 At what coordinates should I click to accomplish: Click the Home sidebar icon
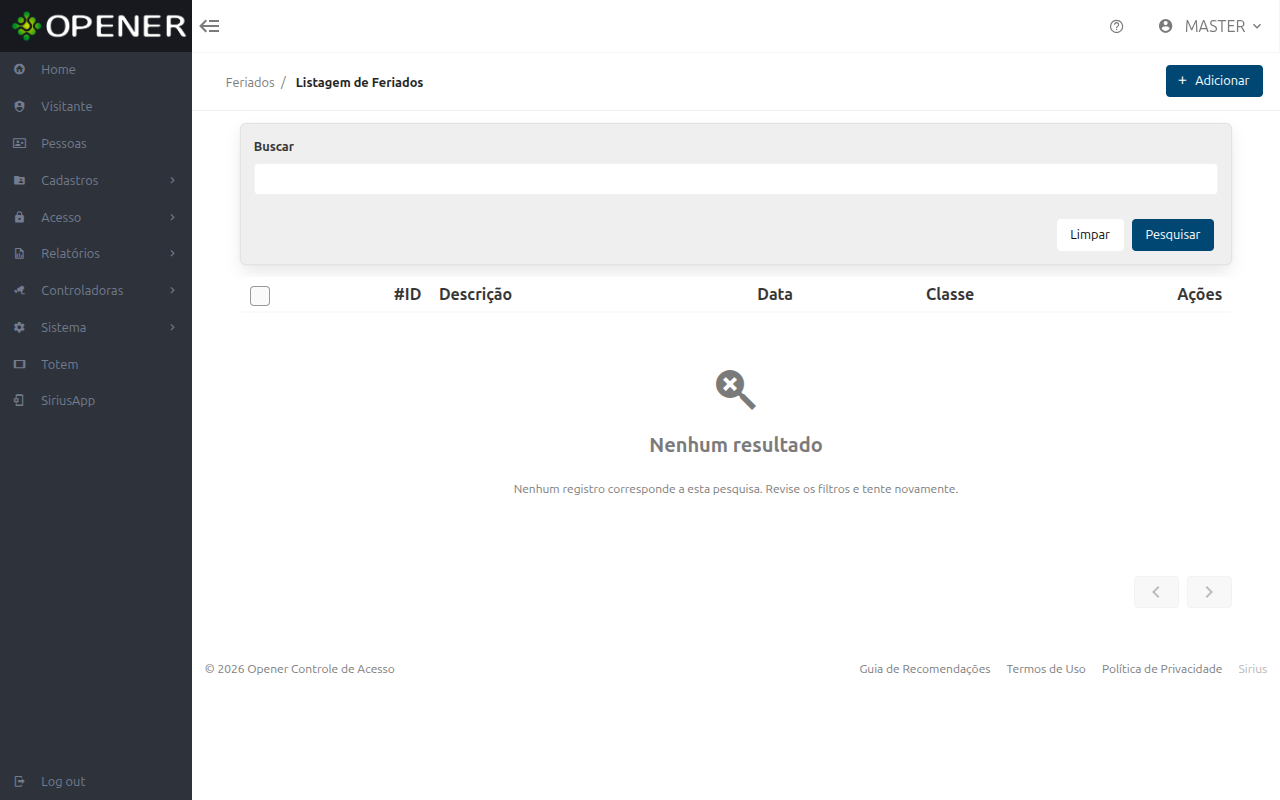pyautogui.click(x=19, y=70)
